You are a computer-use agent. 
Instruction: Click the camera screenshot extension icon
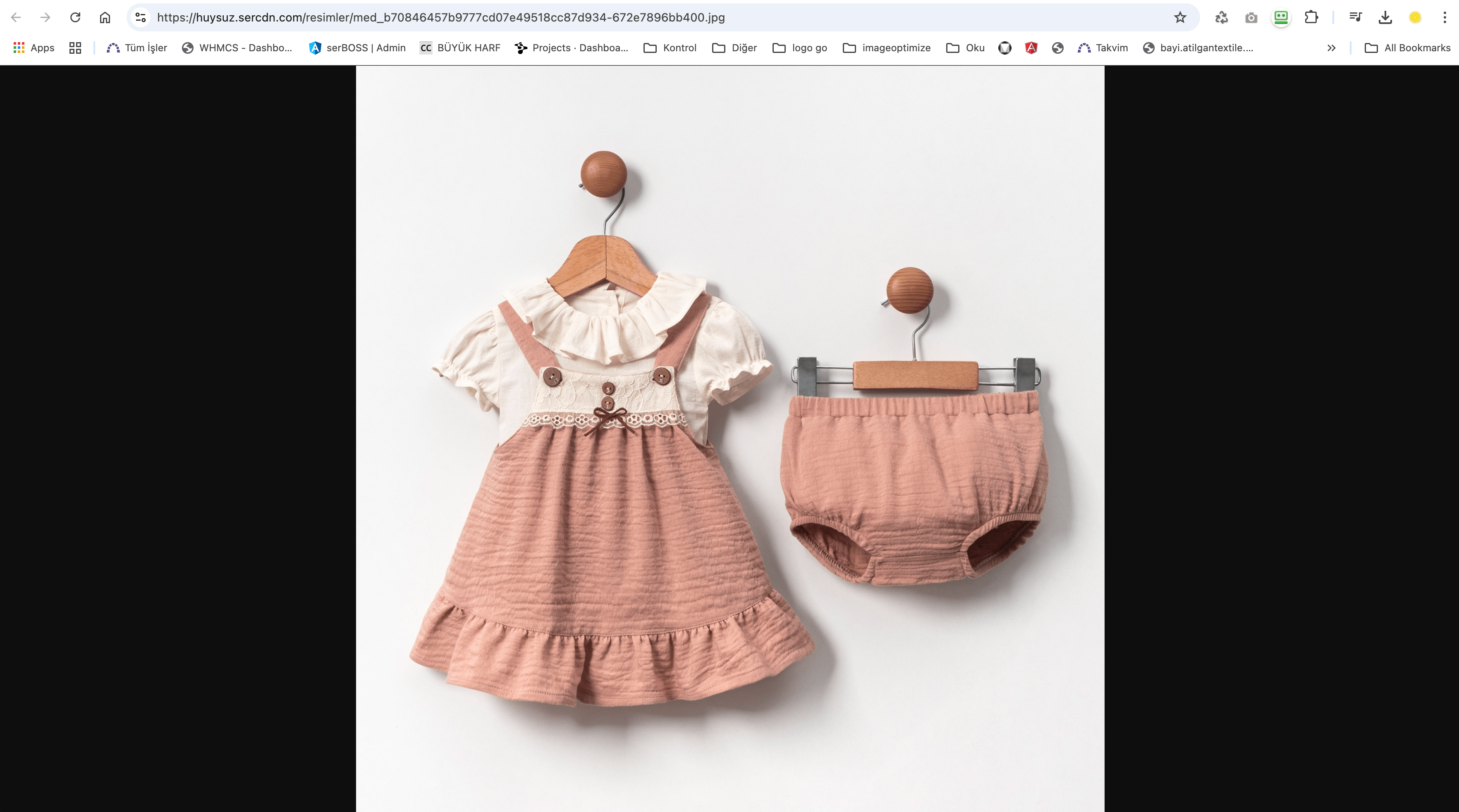tap(1251, 17)
